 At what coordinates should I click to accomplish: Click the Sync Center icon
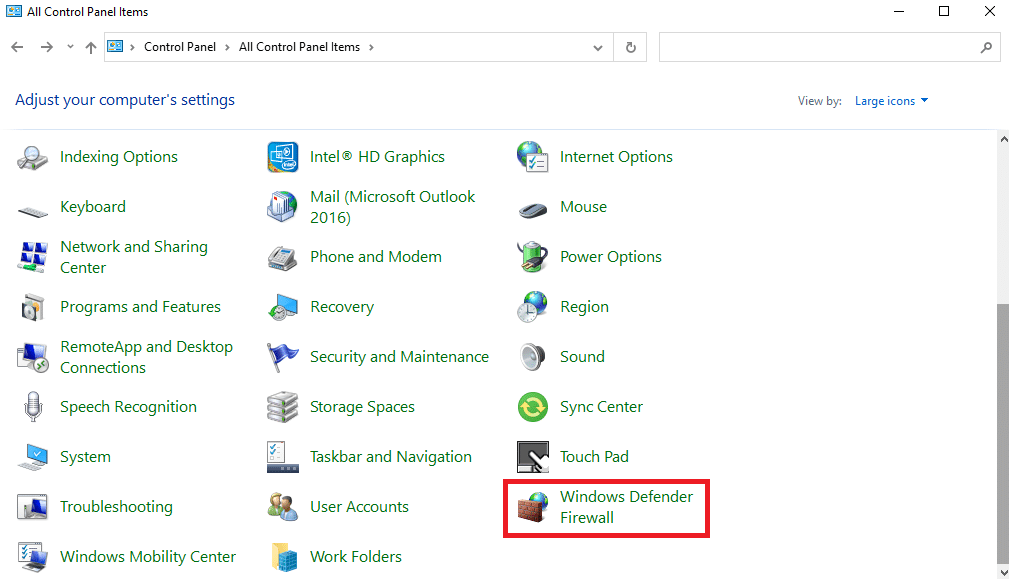(x=532, y=407)
